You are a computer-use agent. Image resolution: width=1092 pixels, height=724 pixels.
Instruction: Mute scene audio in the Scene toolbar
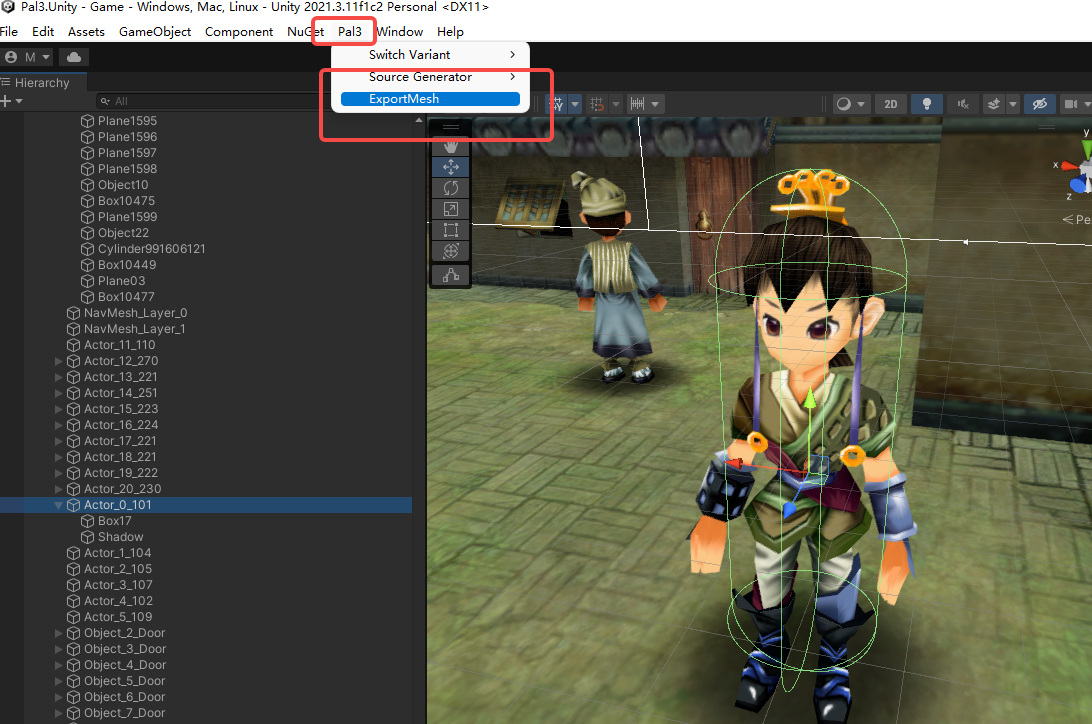coord(963,104)
